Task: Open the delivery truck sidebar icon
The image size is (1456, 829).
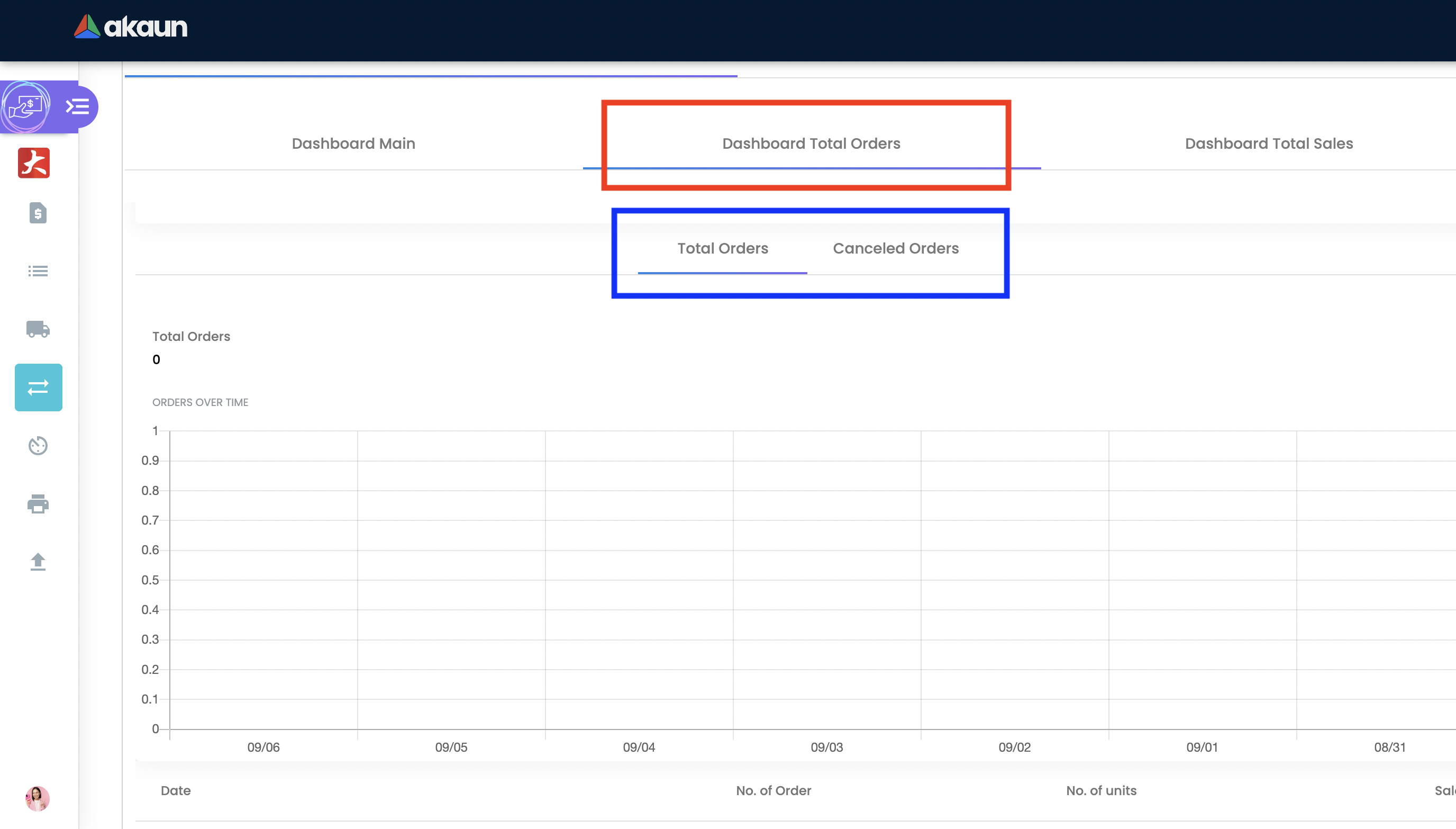Action: click(x=38, y=329)
